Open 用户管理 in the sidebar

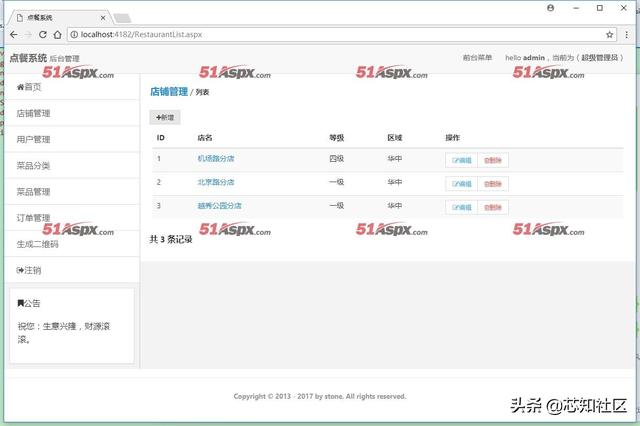pyautogui.click(x=33, y=140)
